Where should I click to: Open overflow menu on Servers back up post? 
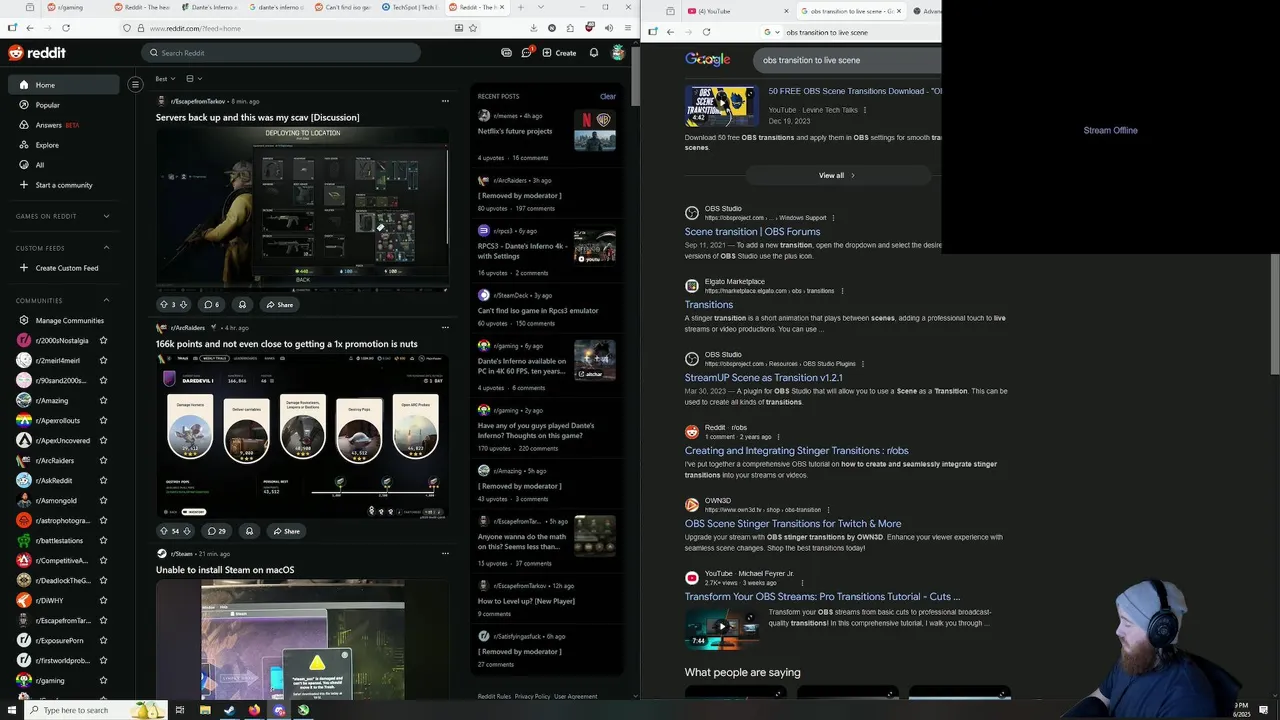[445, 101]
